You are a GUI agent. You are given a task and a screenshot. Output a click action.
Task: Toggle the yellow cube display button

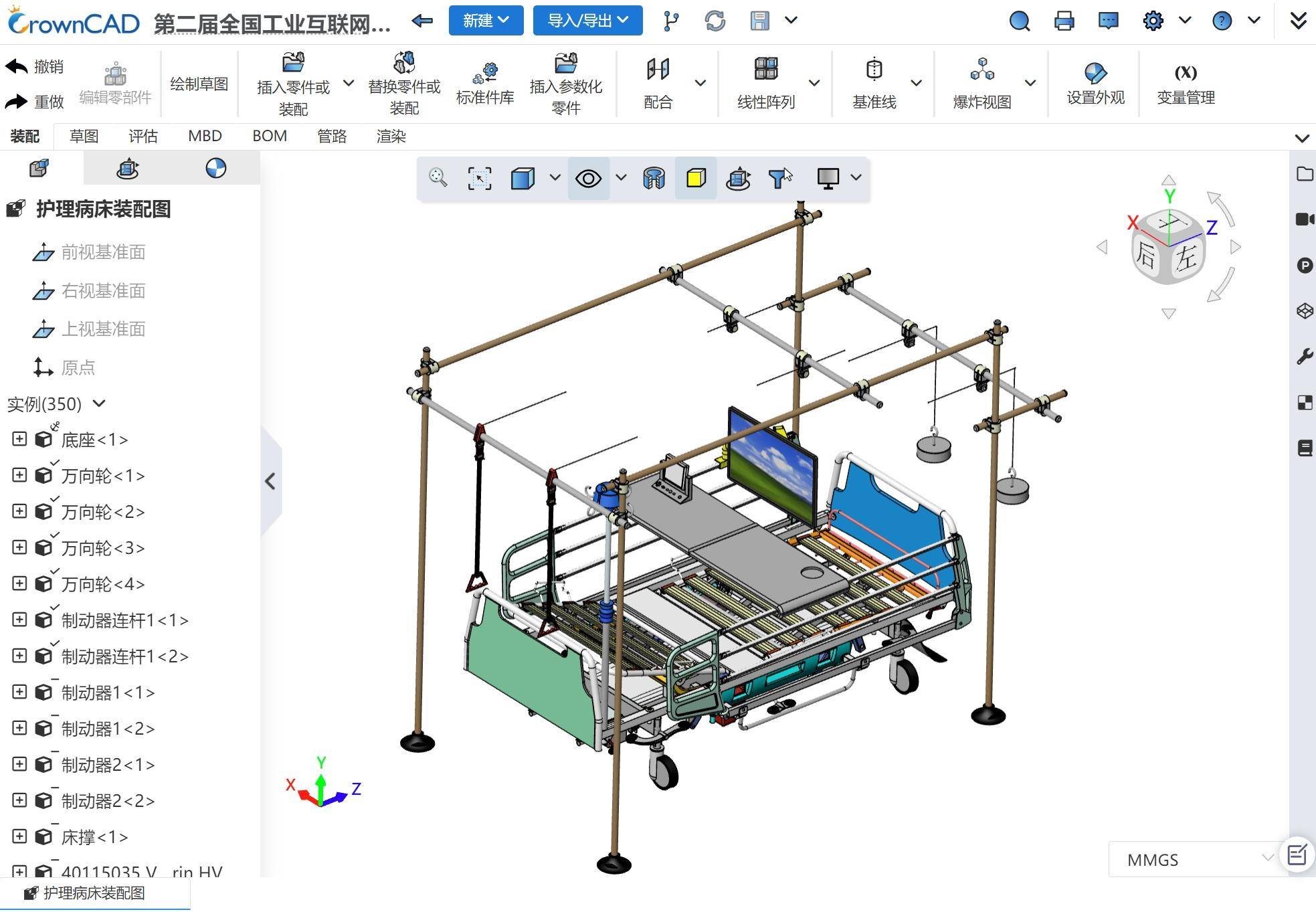point(696,178)
